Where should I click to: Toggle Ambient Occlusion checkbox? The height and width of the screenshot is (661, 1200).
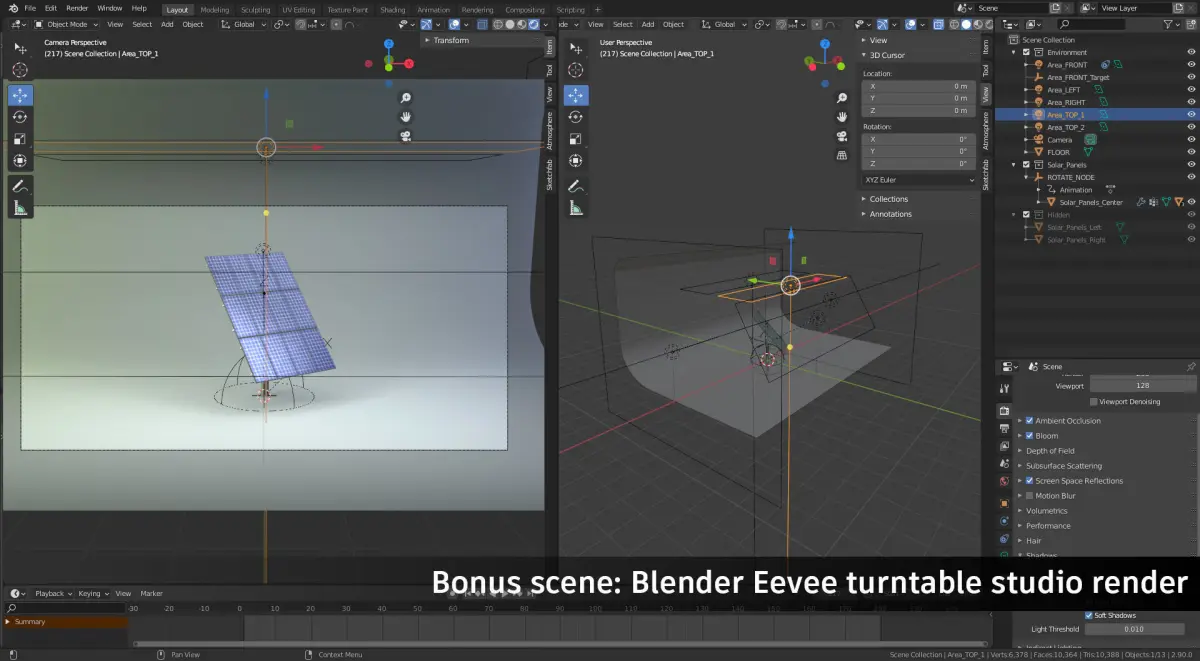(x=1029, y=421)
